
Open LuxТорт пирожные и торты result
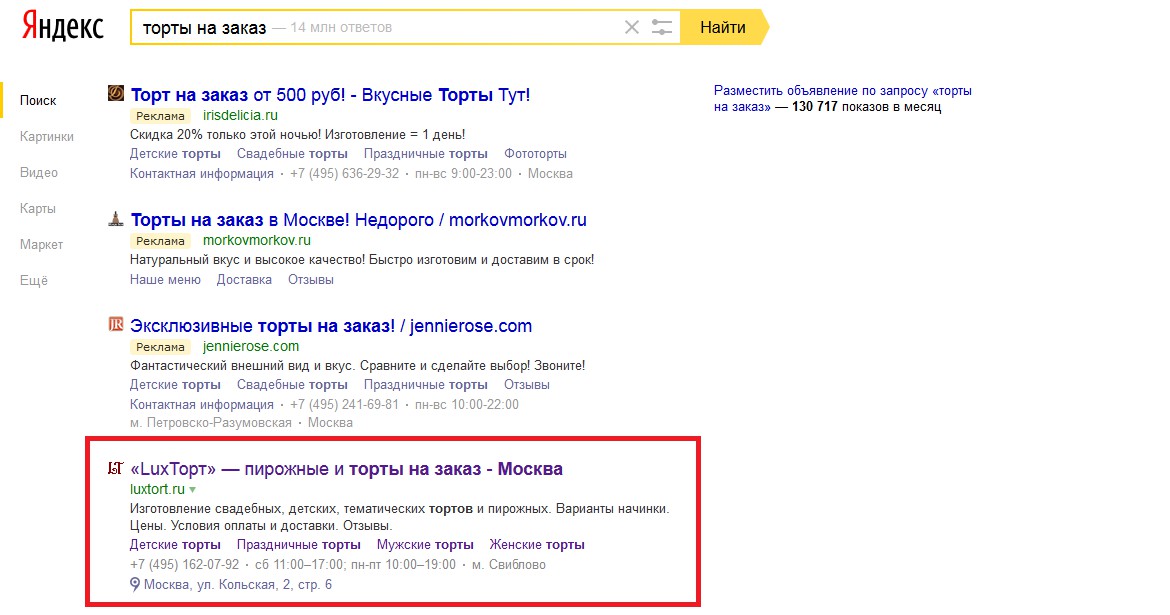[x=346, y=469]
